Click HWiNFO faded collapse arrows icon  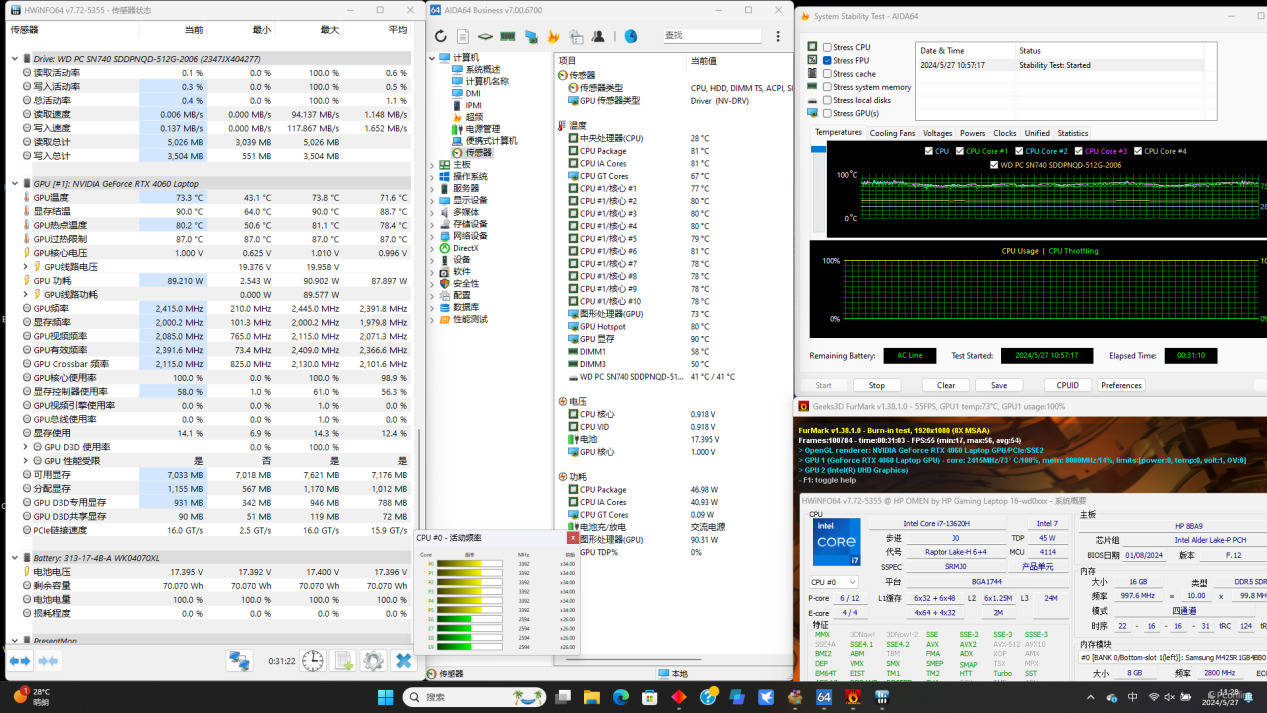coord(47,661)
